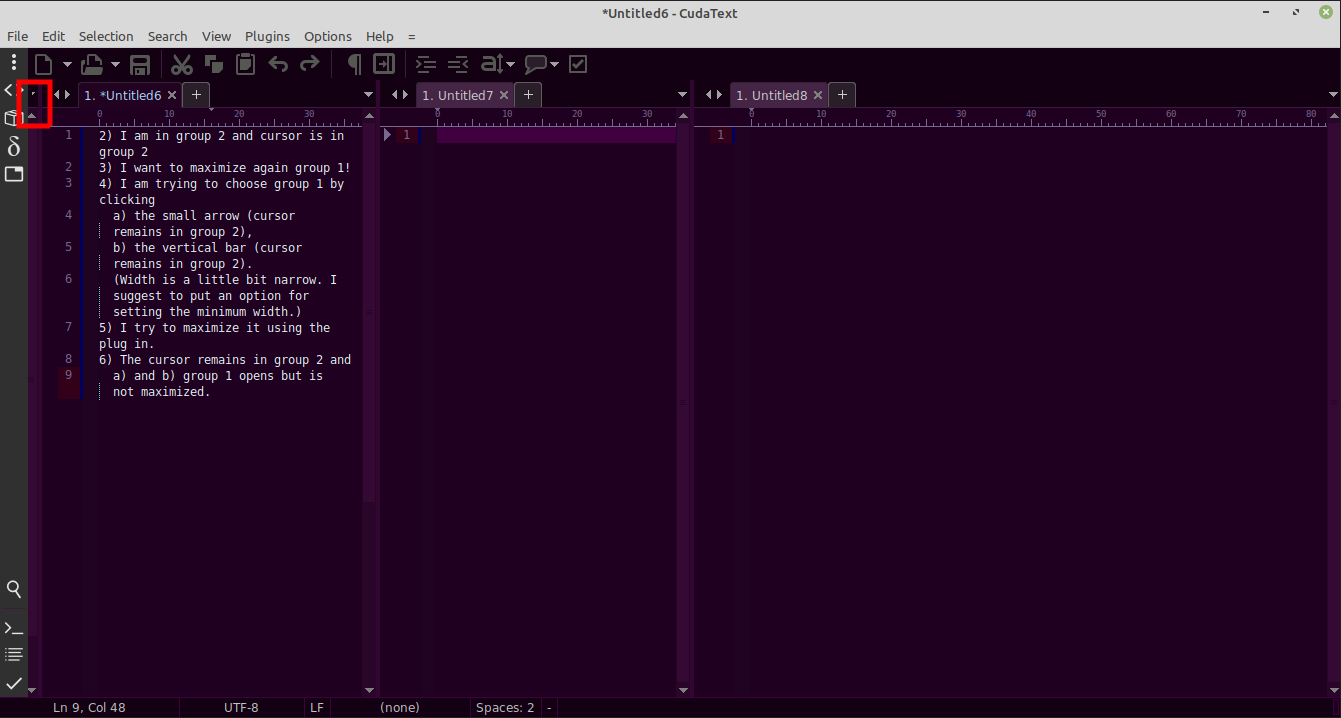1341x718 pixels.
Task: Create a new file with toolbar icon
Action: point(43,64)
